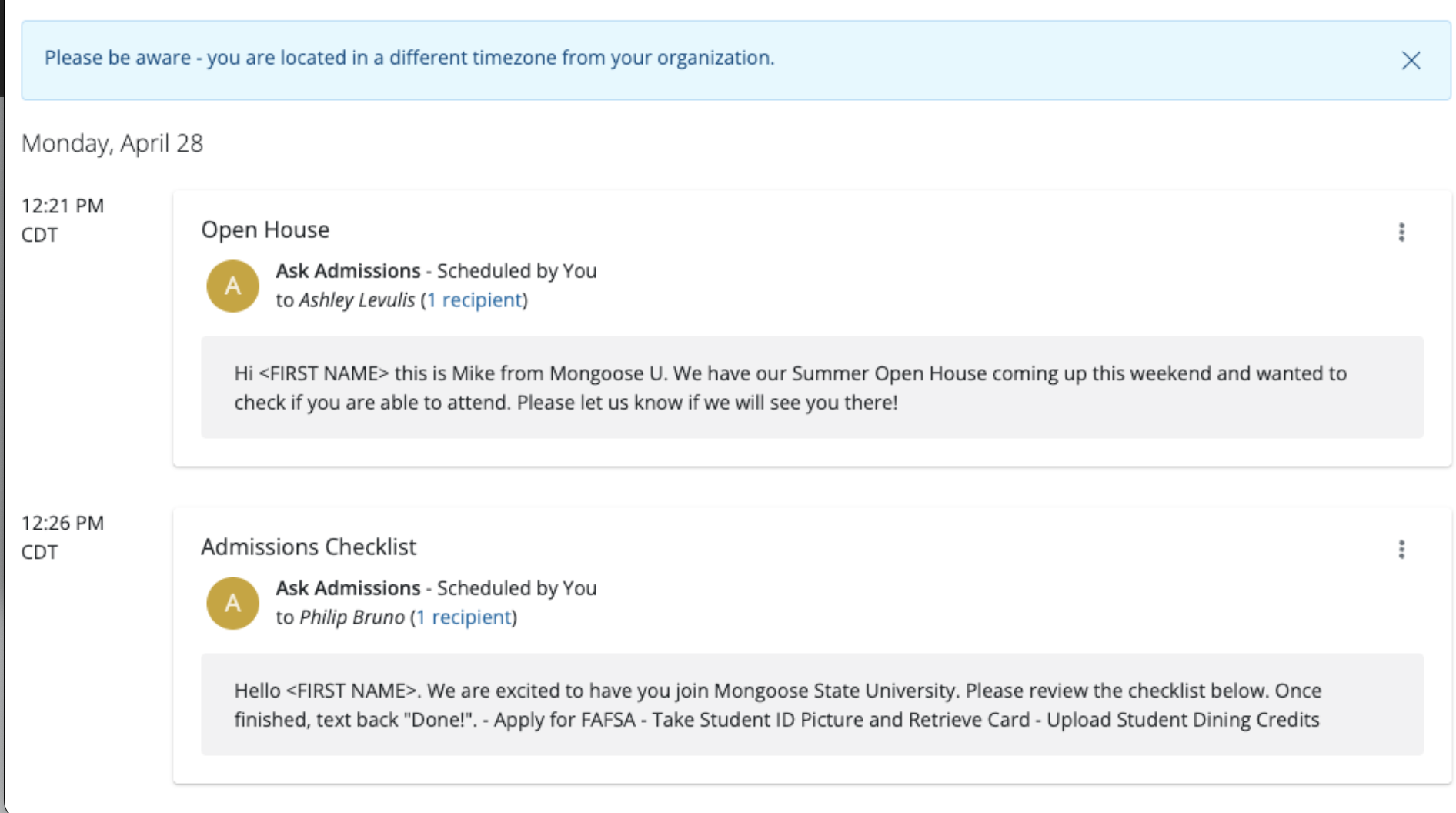Click the recipient name Ashley Levulis

(x=356, y=300)
